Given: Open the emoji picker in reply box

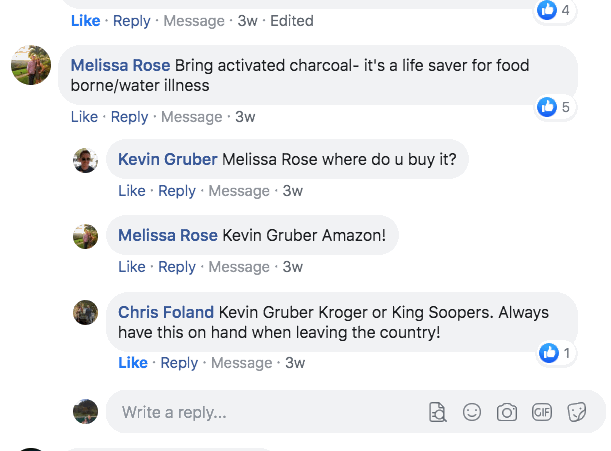Looking at the screenshot, I should click(472, 412).
